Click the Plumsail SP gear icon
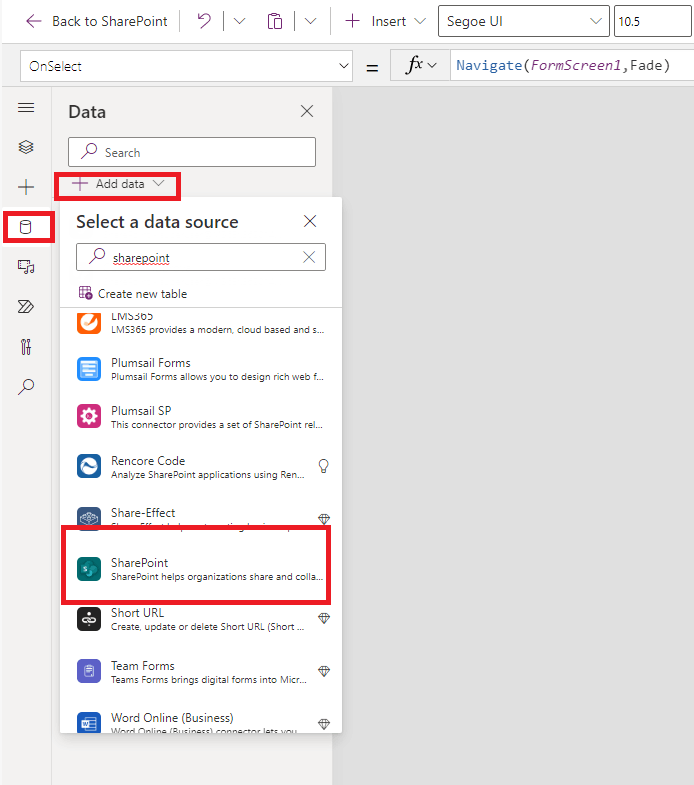The image size is (694, 785). tap(89, 417)
